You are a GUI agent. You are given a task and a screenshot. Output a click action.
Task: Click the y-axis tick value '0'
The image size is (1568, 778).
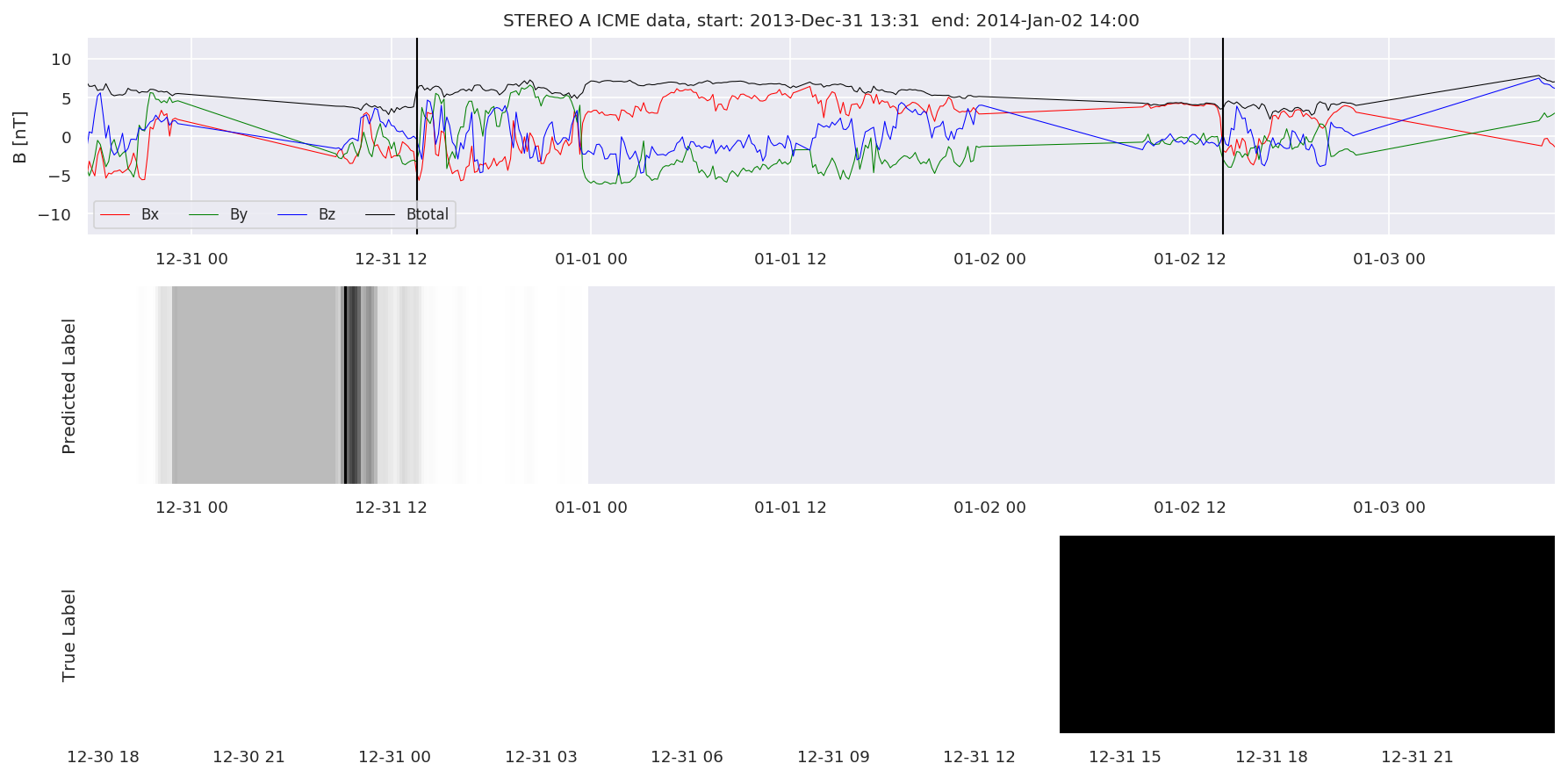pos(67,137)
